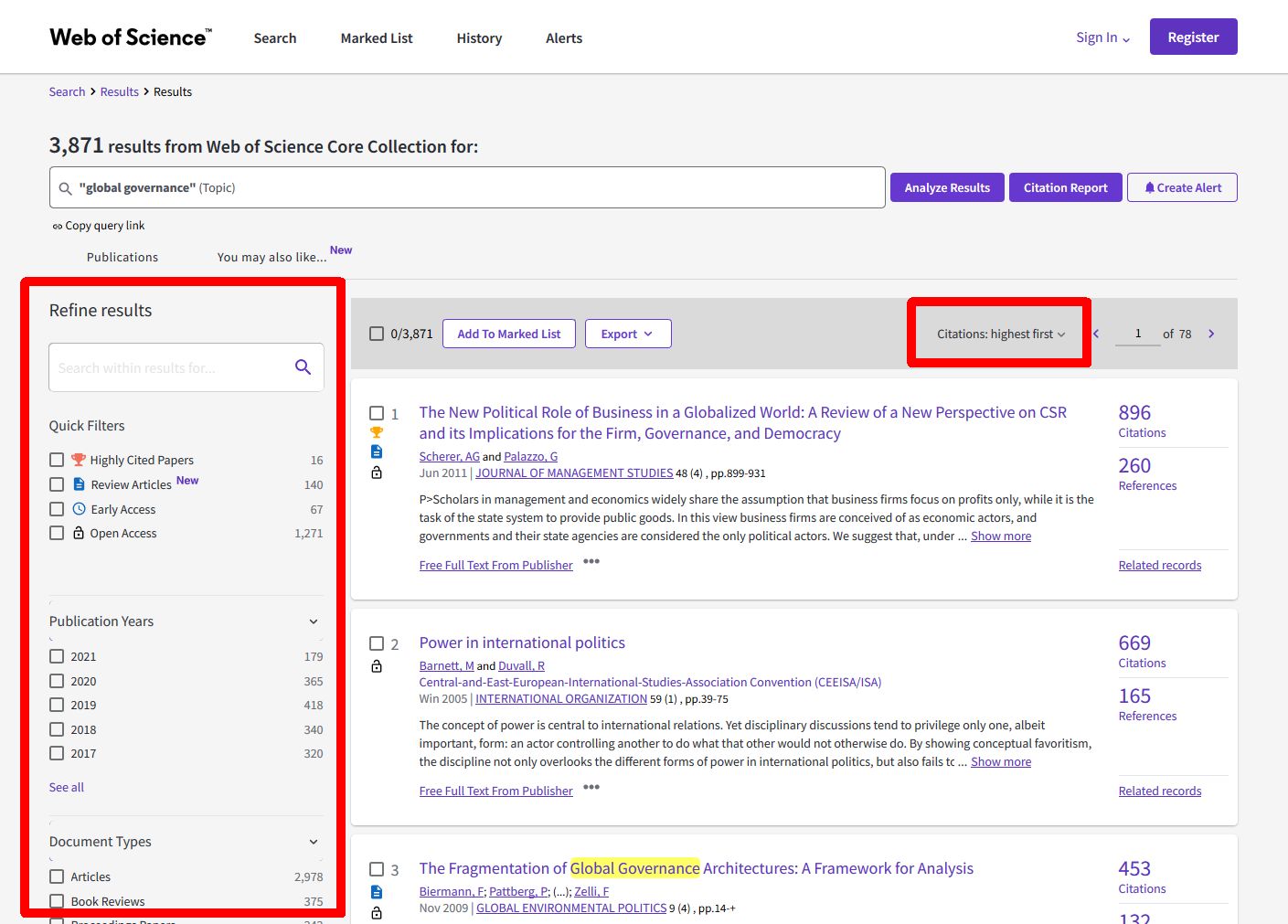Screen dimensions: 1288x924
Task: Open History in top navigation
Action: tap(479, 38)
